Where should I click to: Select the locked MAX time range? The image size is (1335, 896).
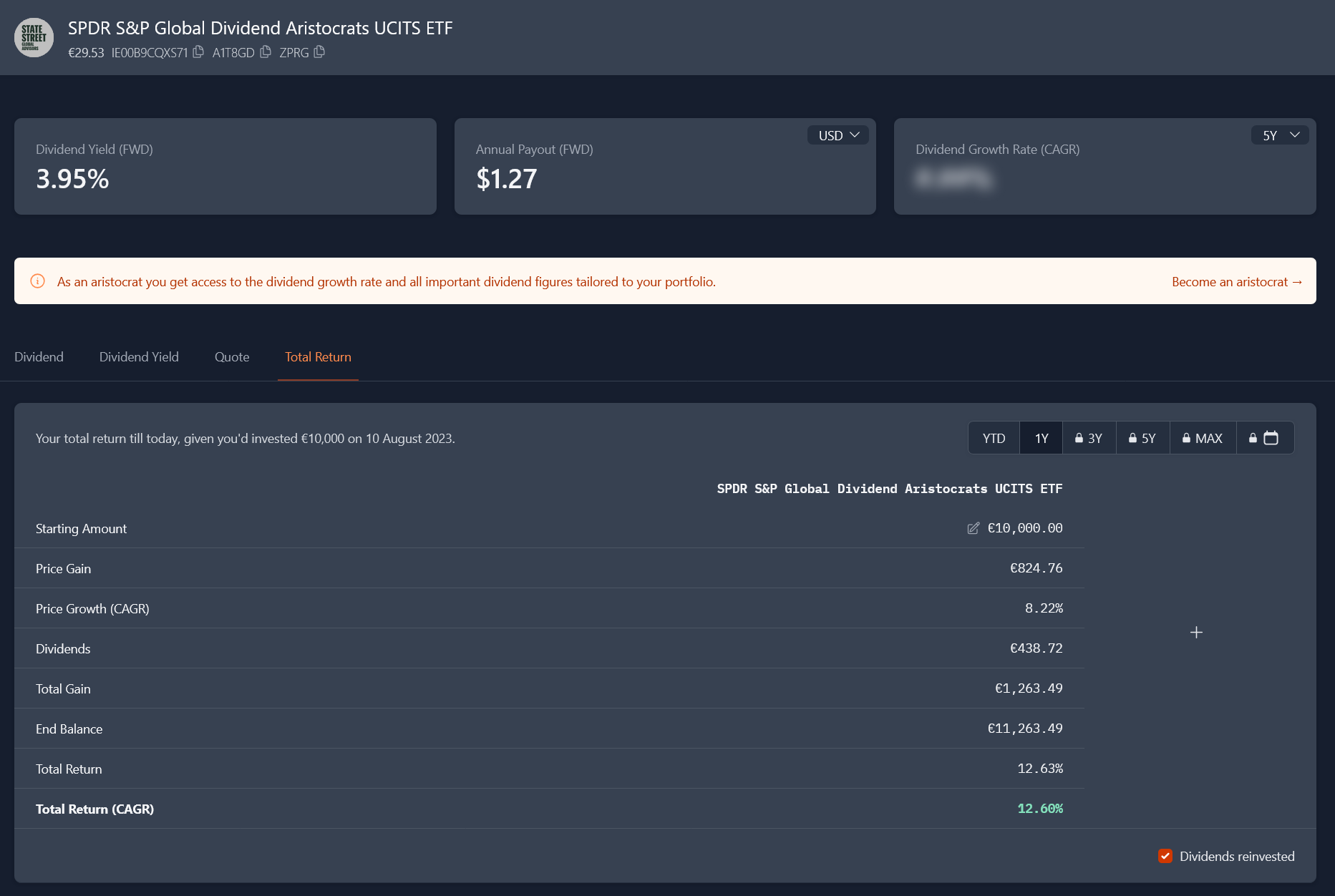point(1203,438)
